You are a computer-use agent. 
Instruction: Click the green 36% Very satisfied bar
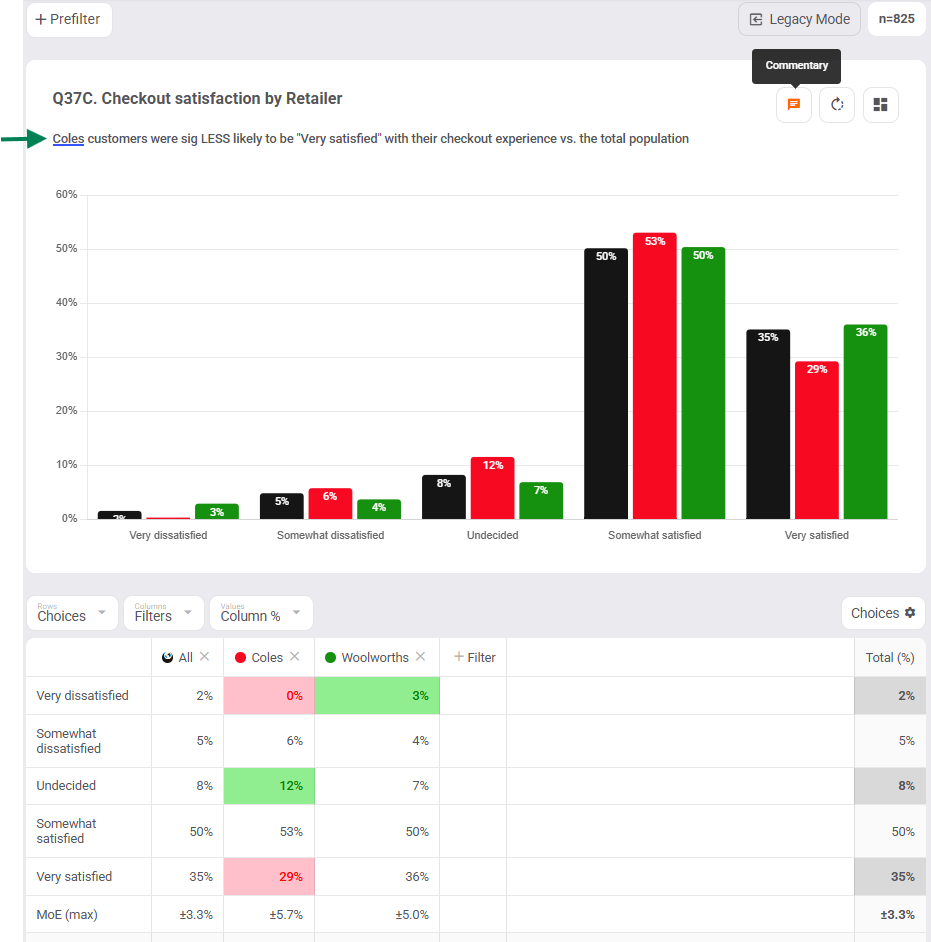click(x=866, y=422)
